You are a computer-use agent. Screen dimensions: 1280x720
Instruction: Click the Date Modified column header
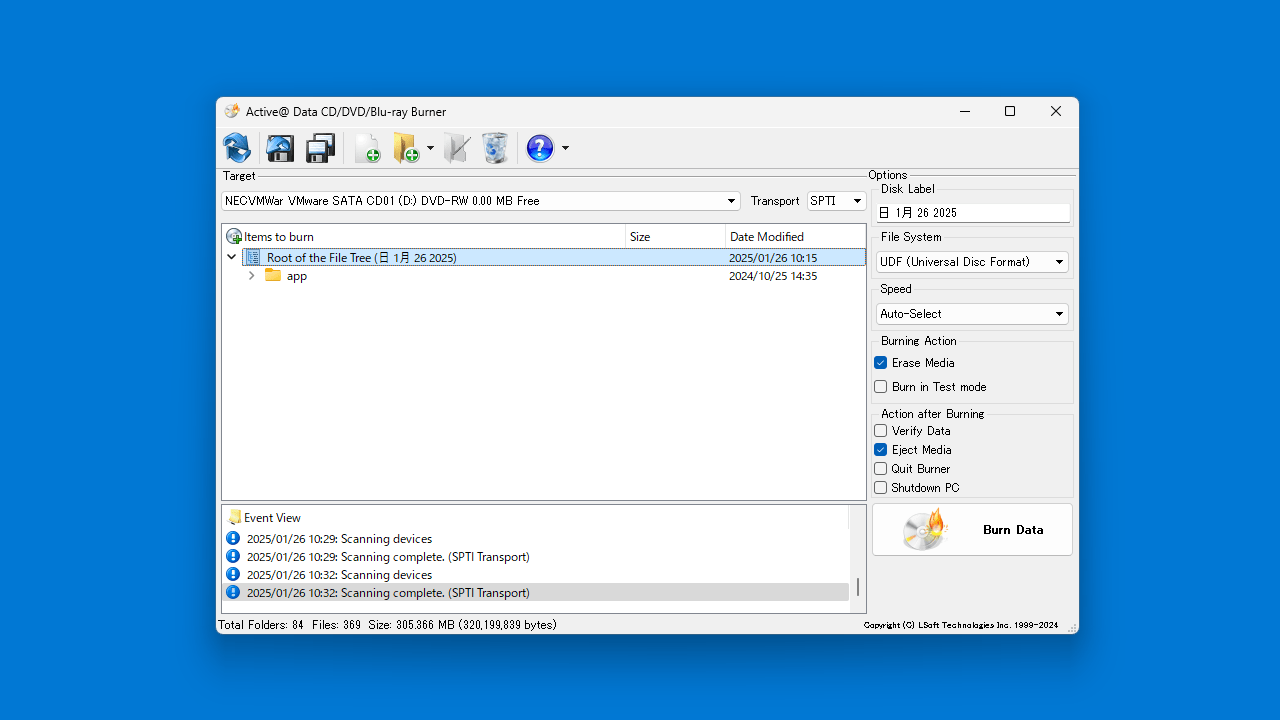click(x=795, y=237)
